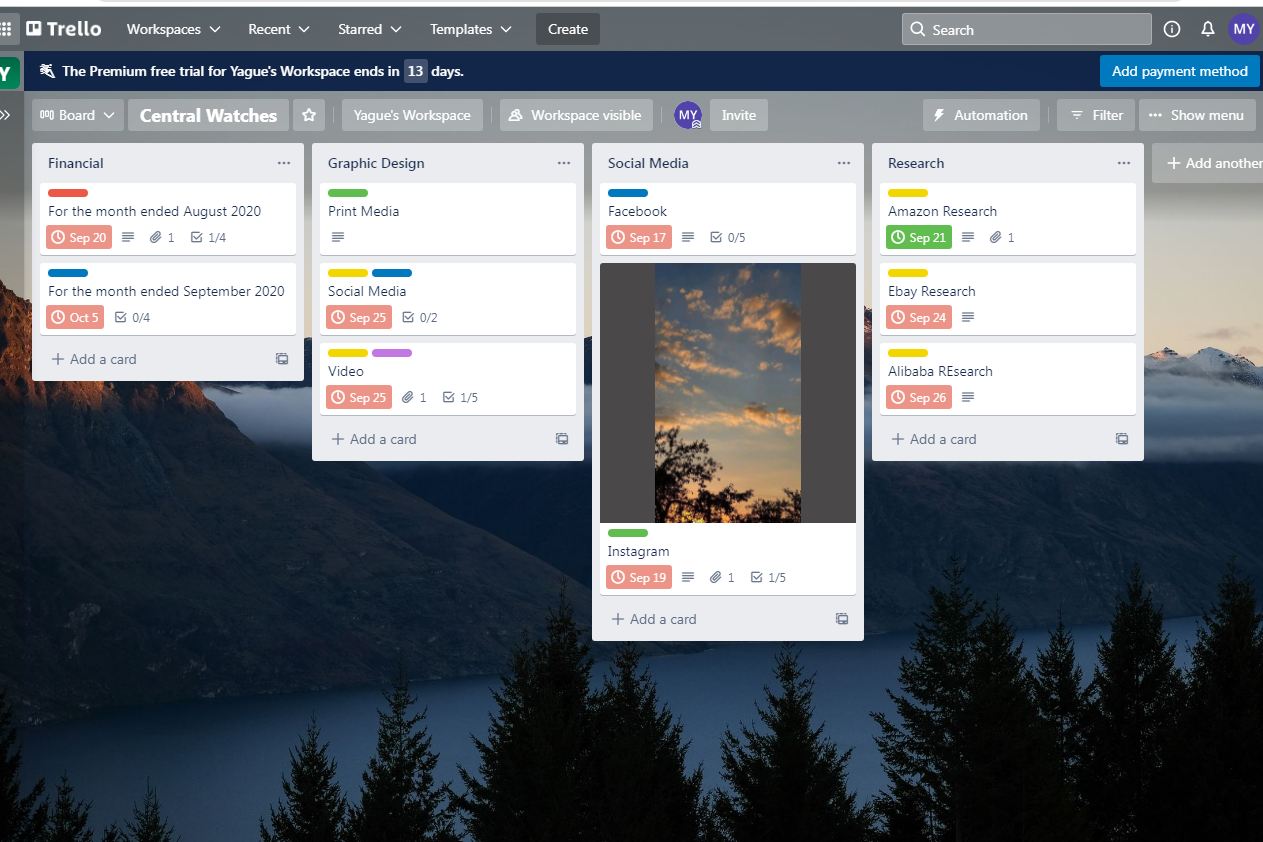Open Research list actions ellipsis
1263x842 pixels.
[1124, 163]
